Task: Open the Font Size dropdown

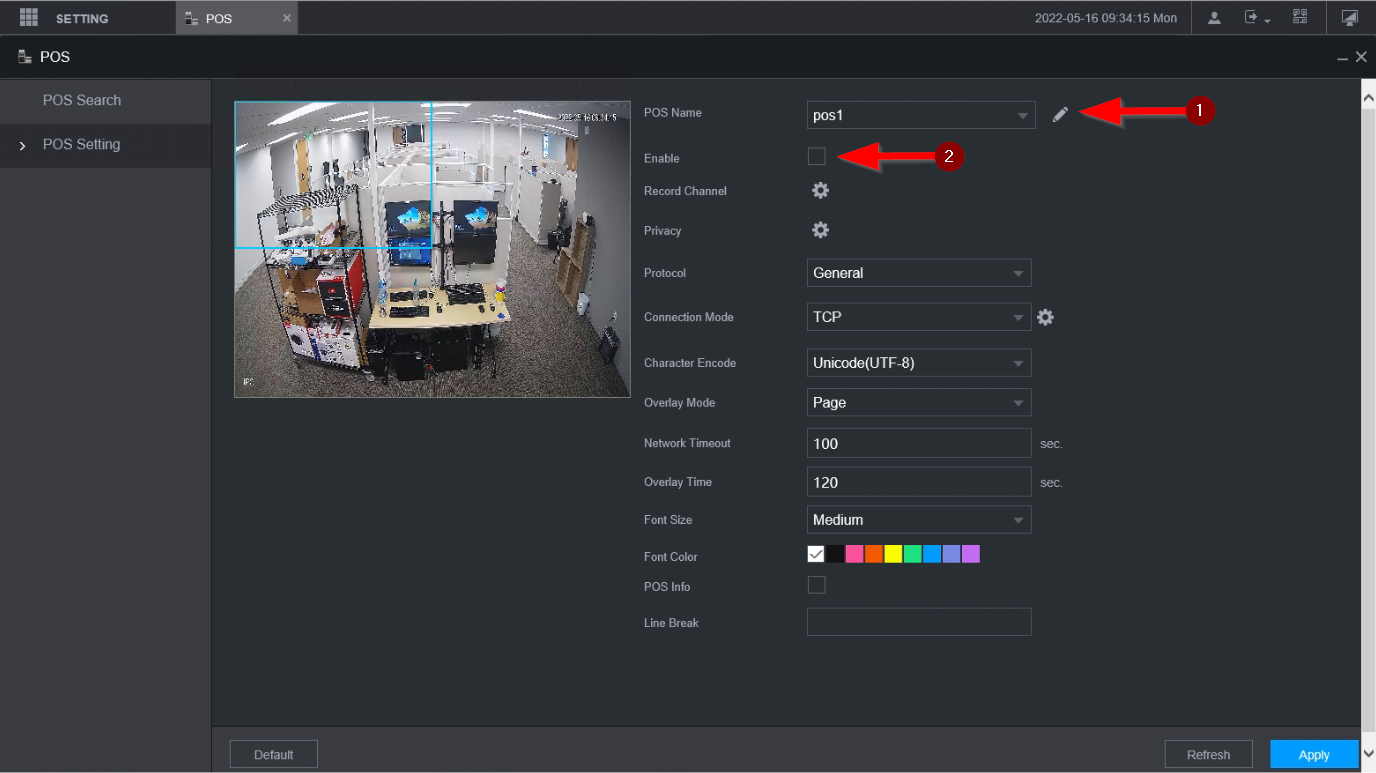Action: coord(918,520)
